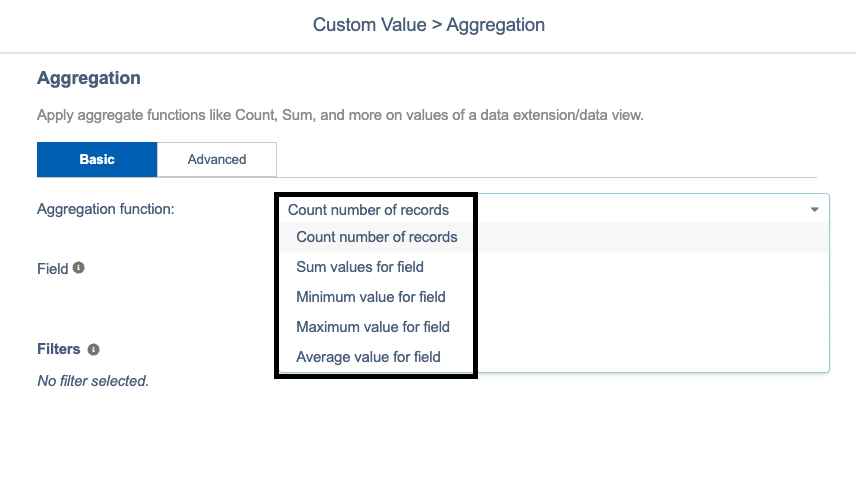
Task: Select Maximum value for field option
Action: click(x=554, y=327)
